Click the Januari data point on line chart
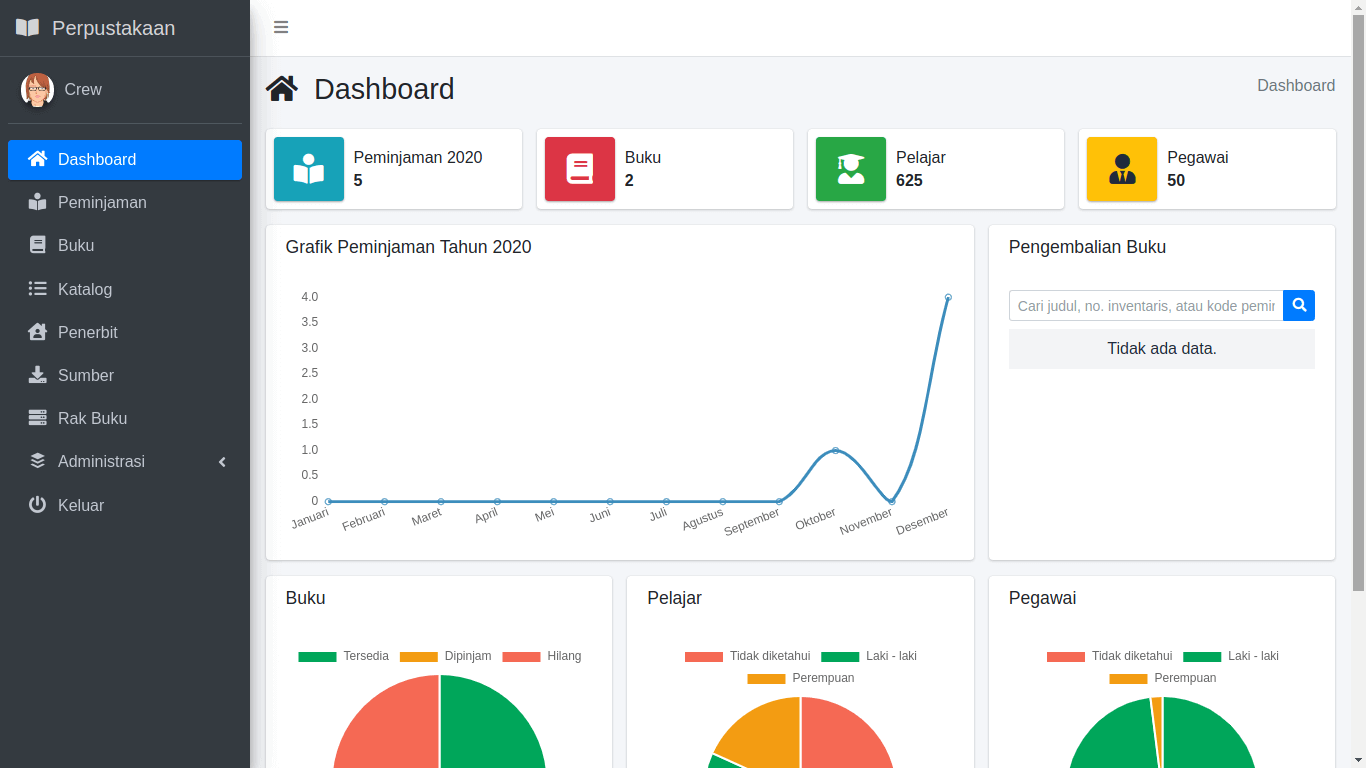 click(x=328, y=501)
